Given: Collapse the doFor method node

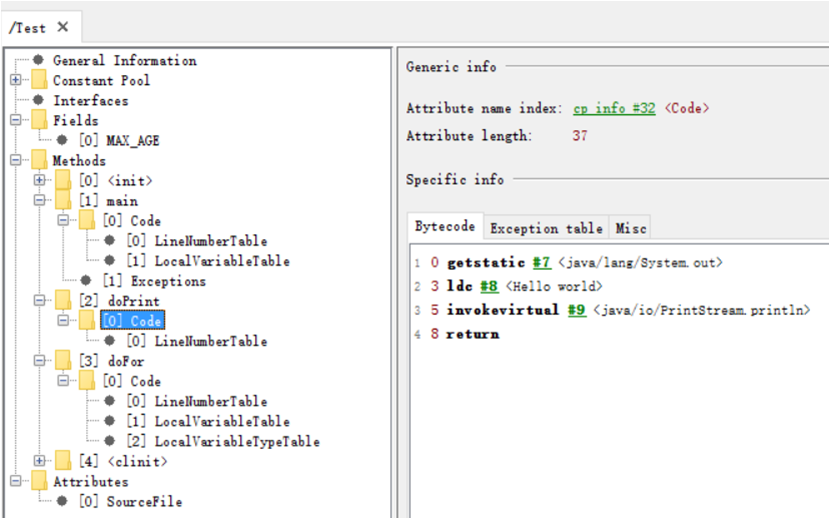Looking at the screenshot, I should tap(39, 361).
